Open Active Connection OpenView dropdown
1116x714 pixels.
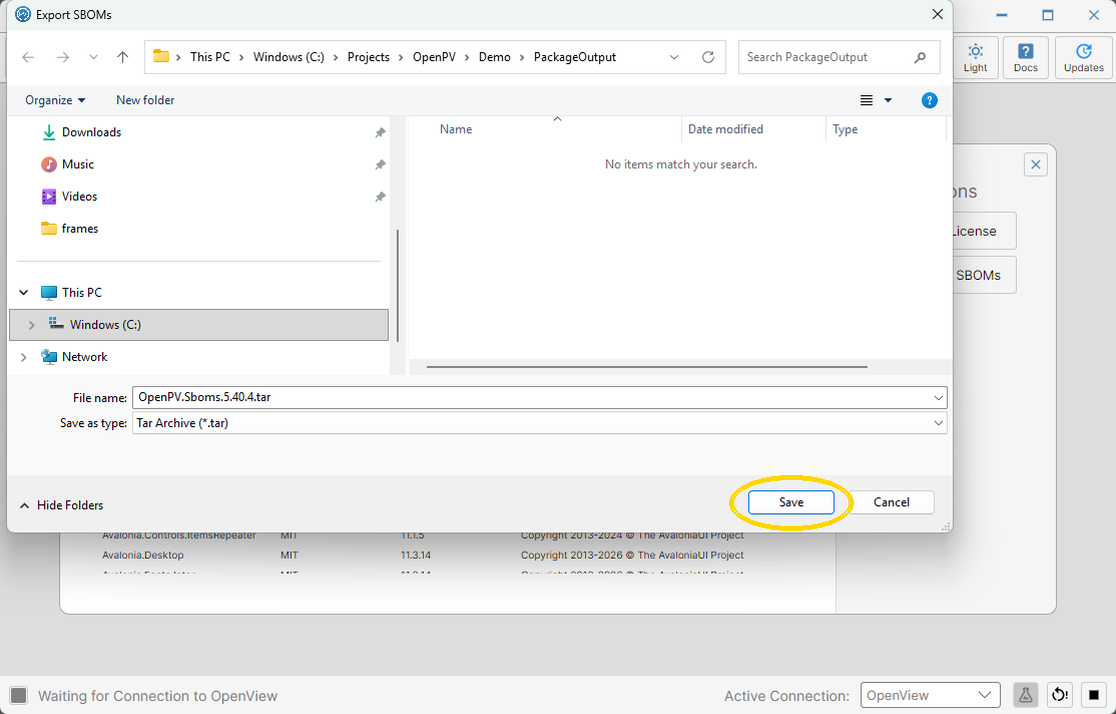(x=930, y=695)
